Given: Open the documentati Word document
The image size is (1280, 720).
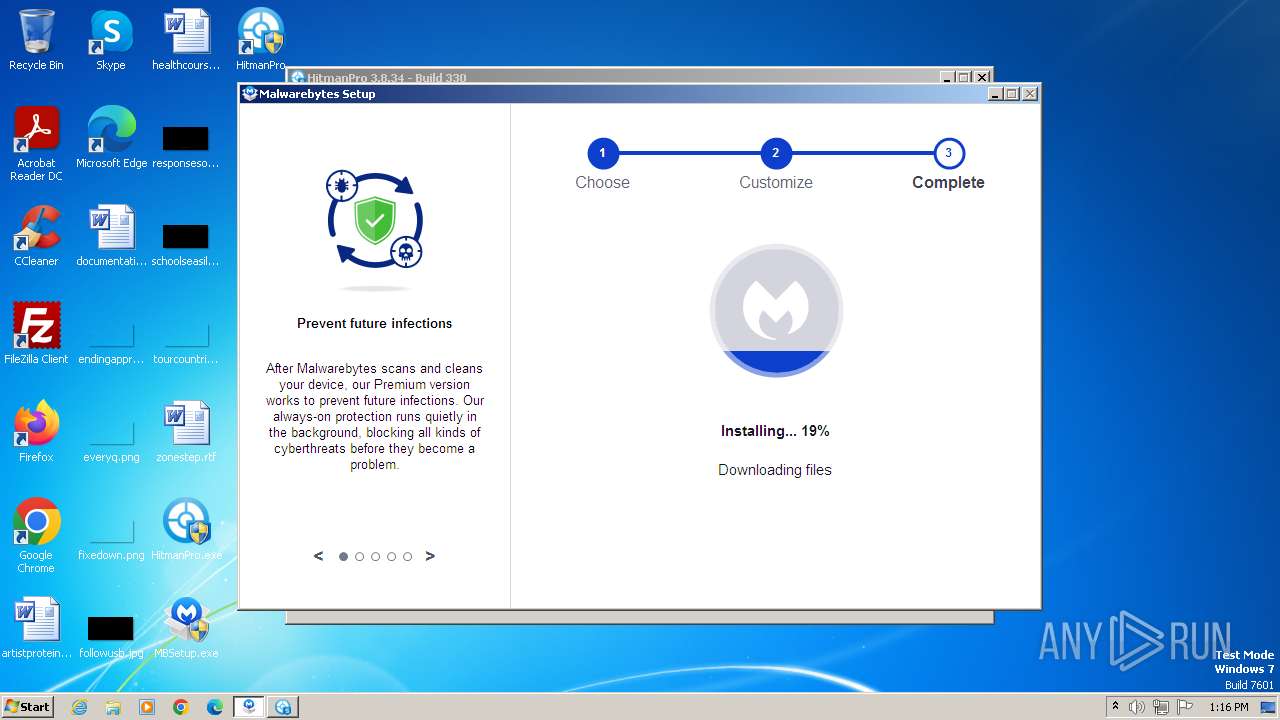Looking at the screenshot, I should pos(111,236).
